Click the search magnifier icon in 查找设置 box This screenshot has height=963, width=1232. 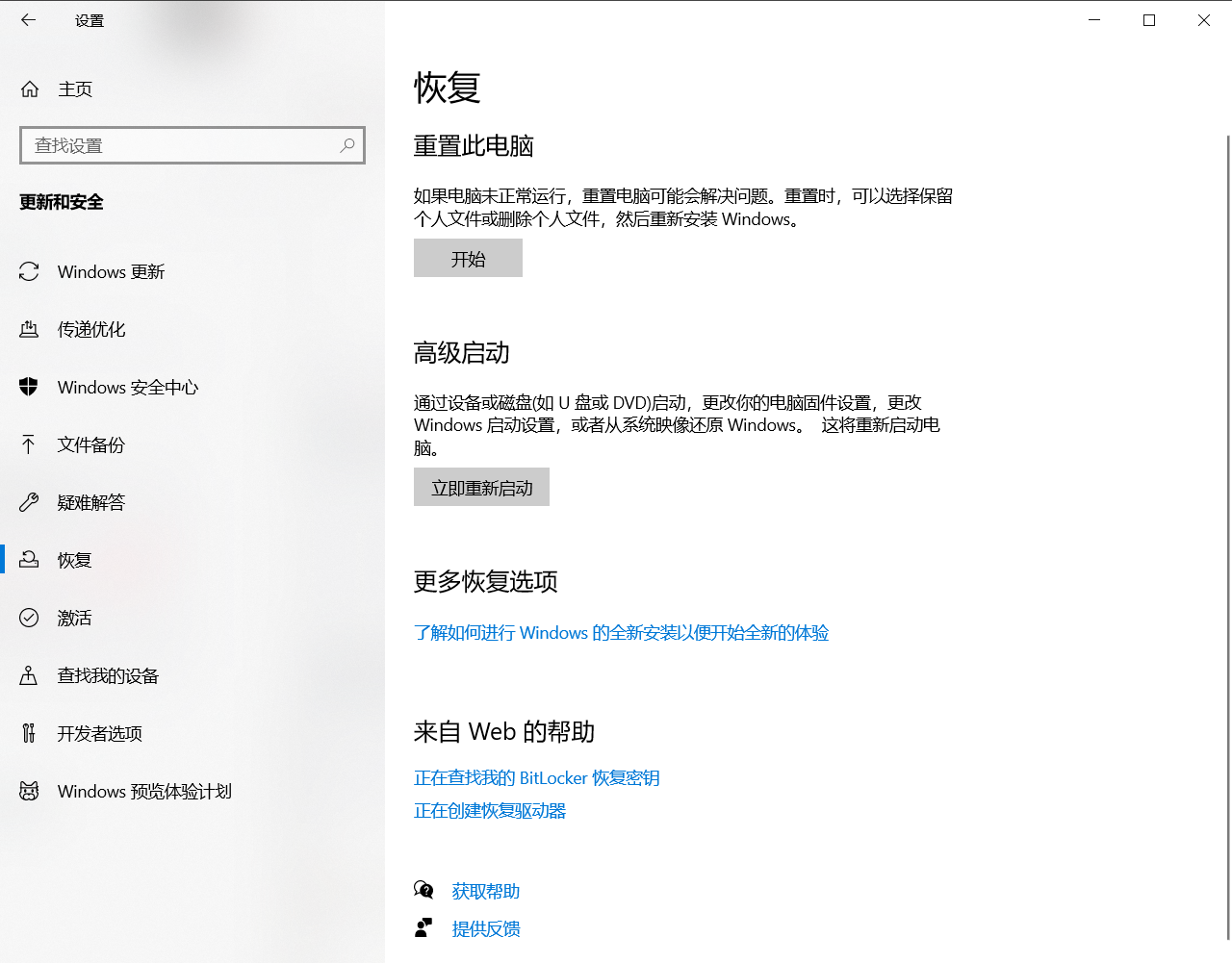(347, 145)
